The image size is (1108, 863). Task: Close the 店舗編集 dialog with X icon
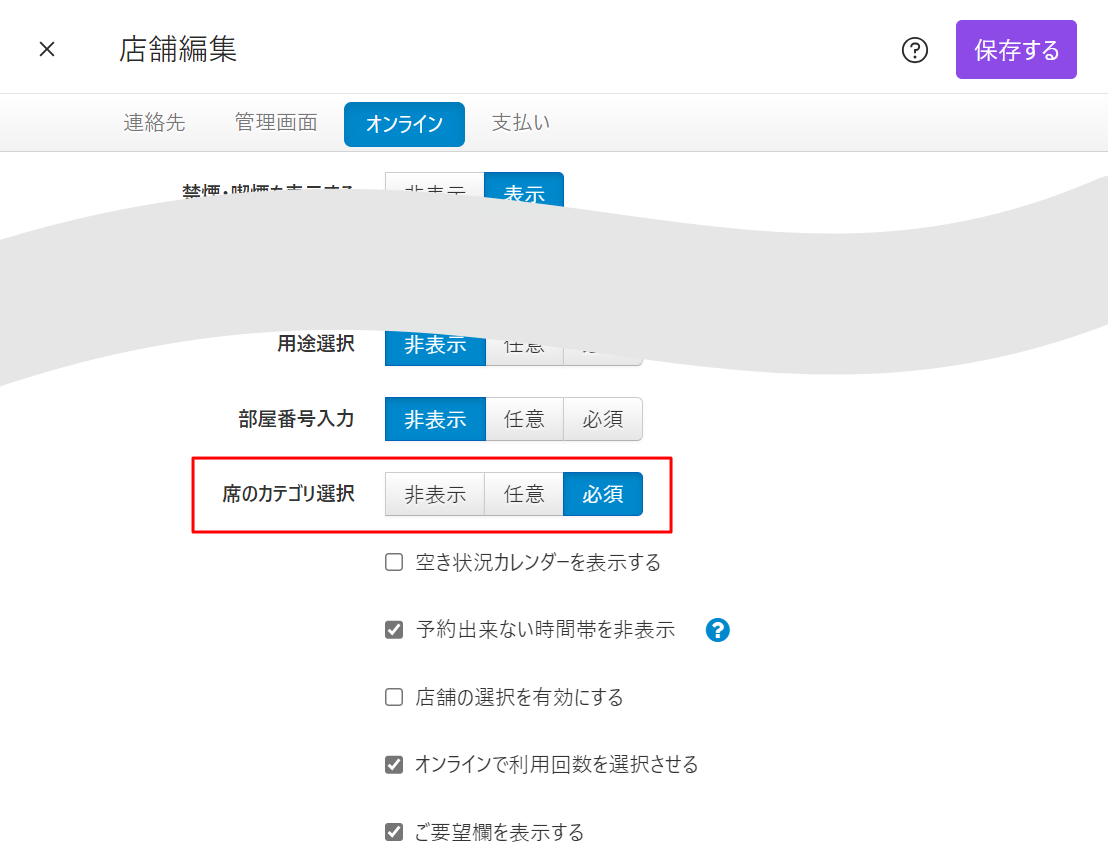point(47,49)
